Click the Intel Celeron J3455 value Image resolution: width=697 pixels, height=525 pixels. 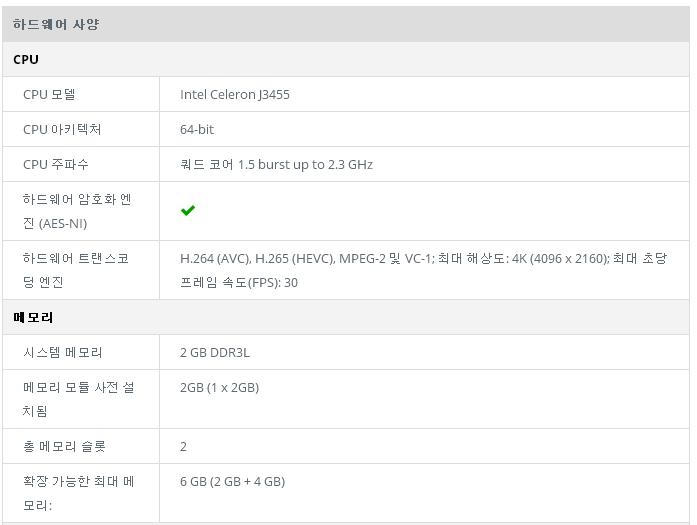(235, 94)
